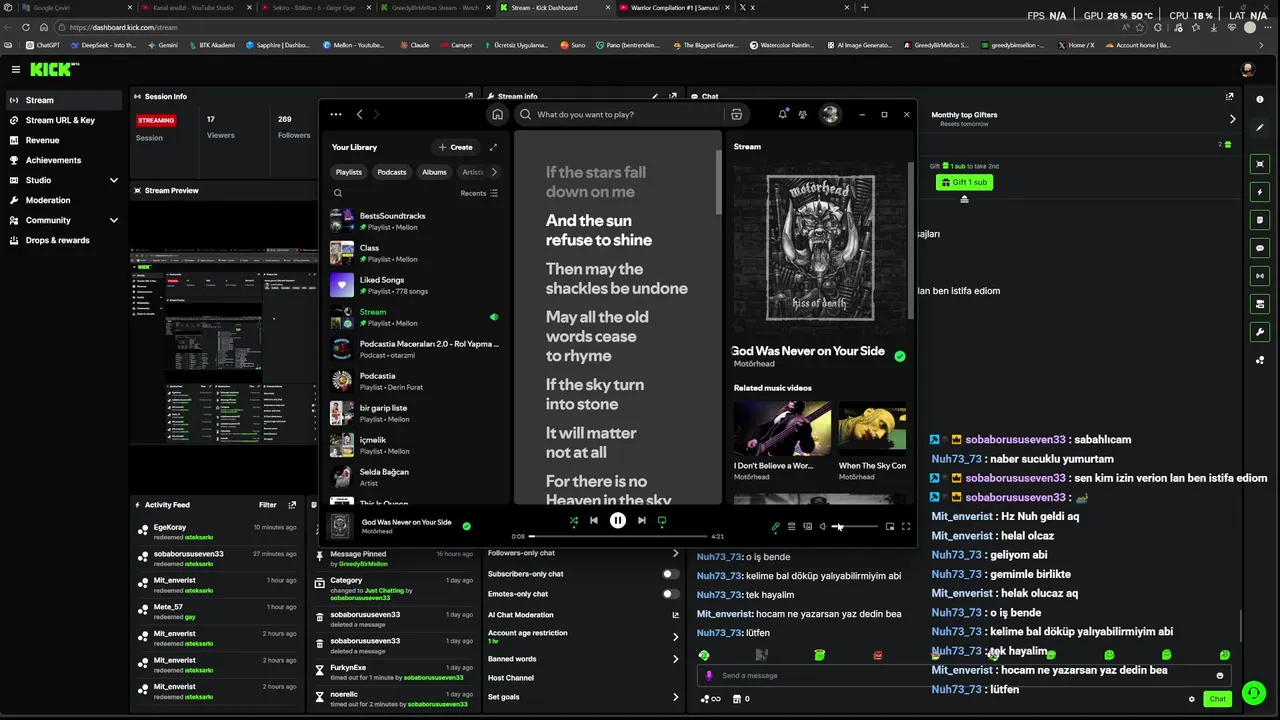This screenshot has height=720, width=1280.
Task: Toggle the lyrics microphone icon in Spotify
Action: pos(776,526)
